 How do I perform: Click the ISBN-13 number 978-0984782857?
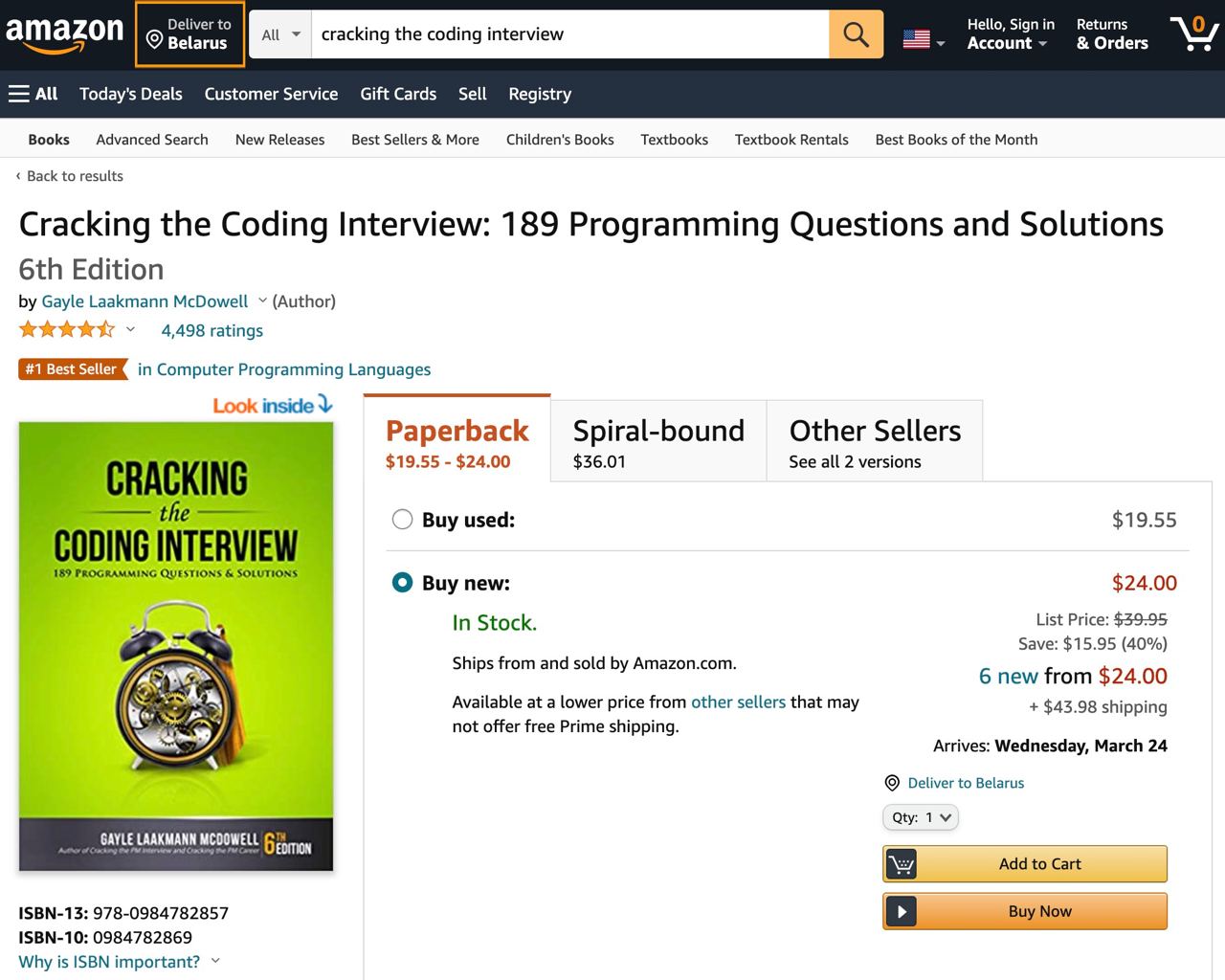tap(161, 913)
